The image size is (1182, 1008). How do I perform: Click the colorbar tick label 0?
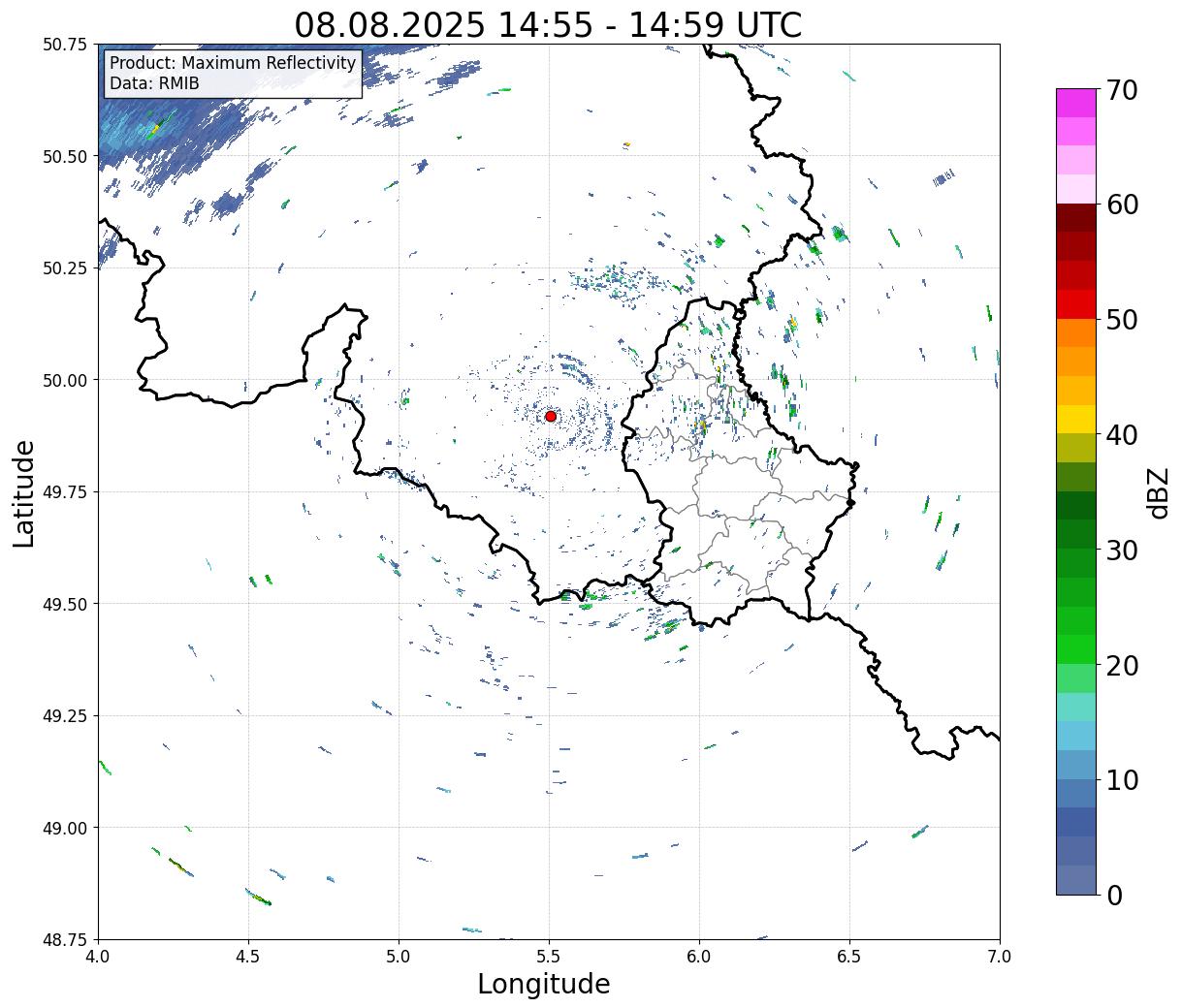[x=1113, y=895]
